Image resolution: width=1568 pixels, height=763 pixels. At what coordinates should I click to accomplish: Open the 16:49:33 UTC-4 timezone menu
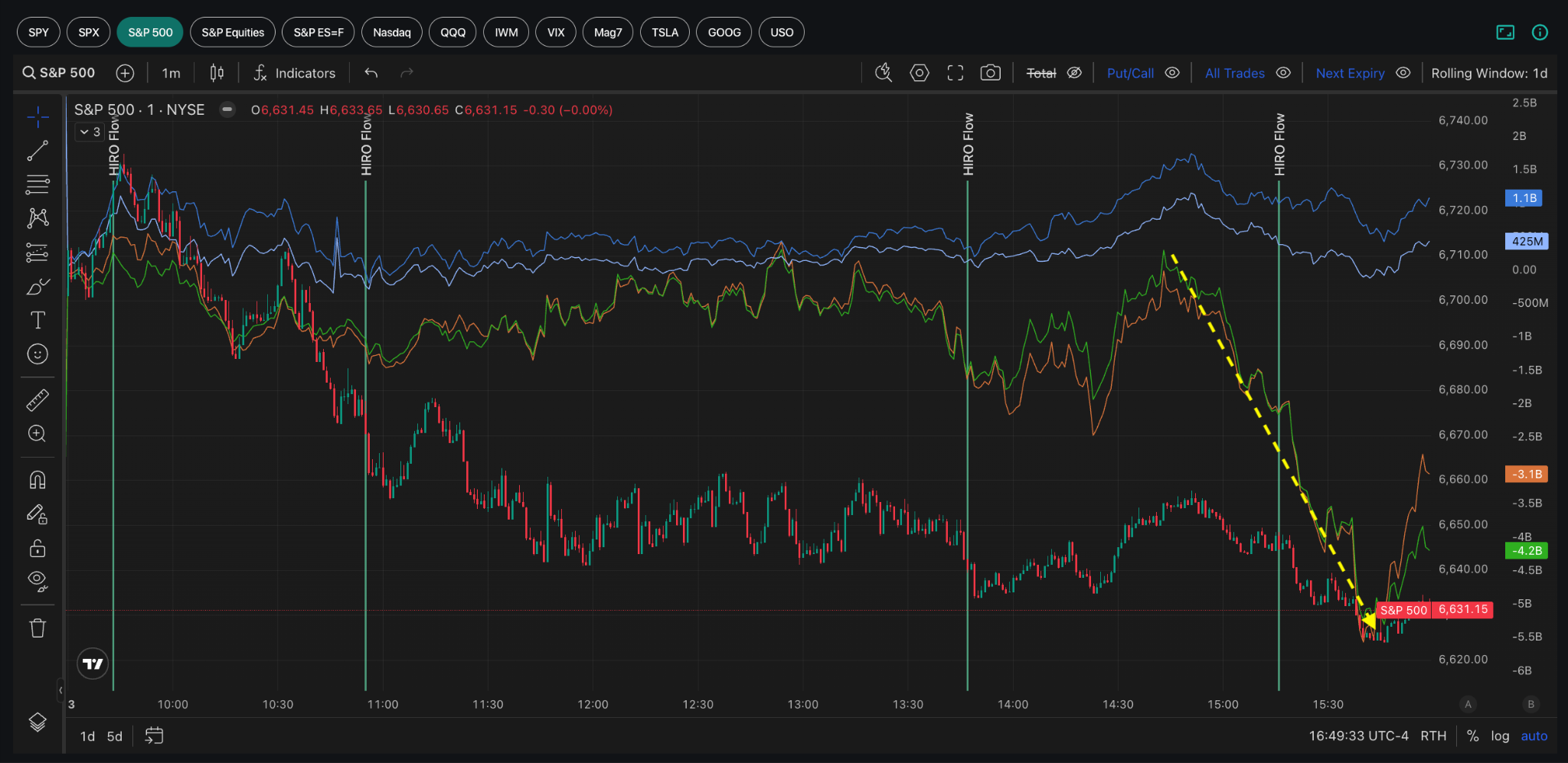point(1358,736)
